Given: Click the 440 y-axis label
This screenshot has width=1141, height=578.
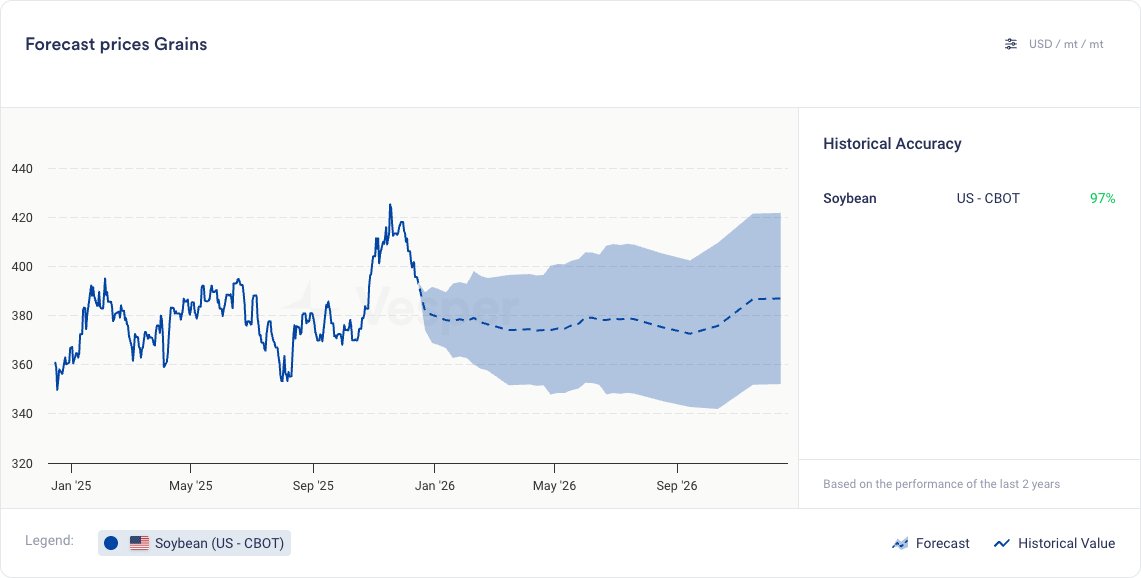Looking at the screenshot, I should (22, 169).
